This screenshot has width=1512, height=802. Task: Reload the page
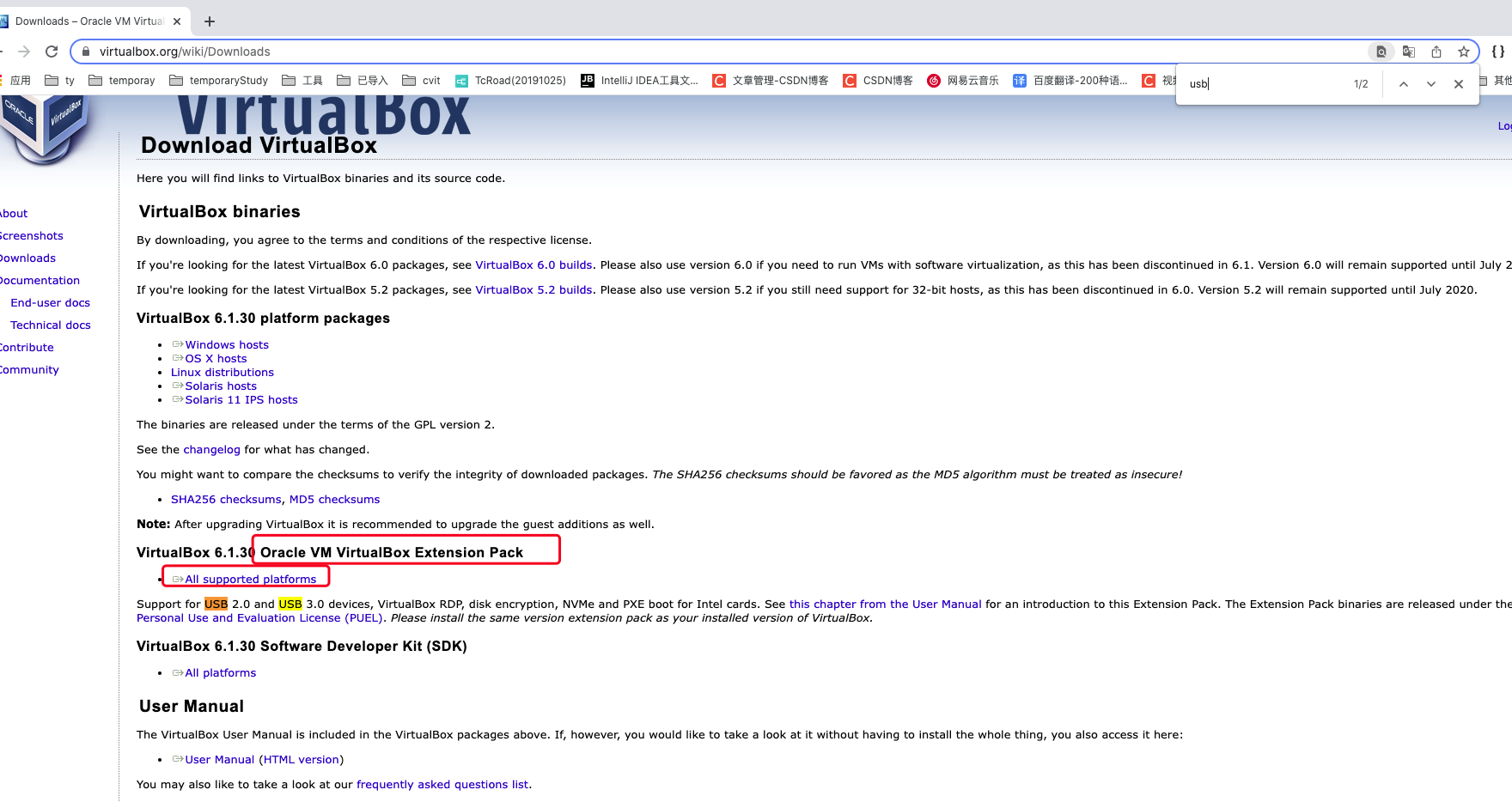(x=52, y=52)
